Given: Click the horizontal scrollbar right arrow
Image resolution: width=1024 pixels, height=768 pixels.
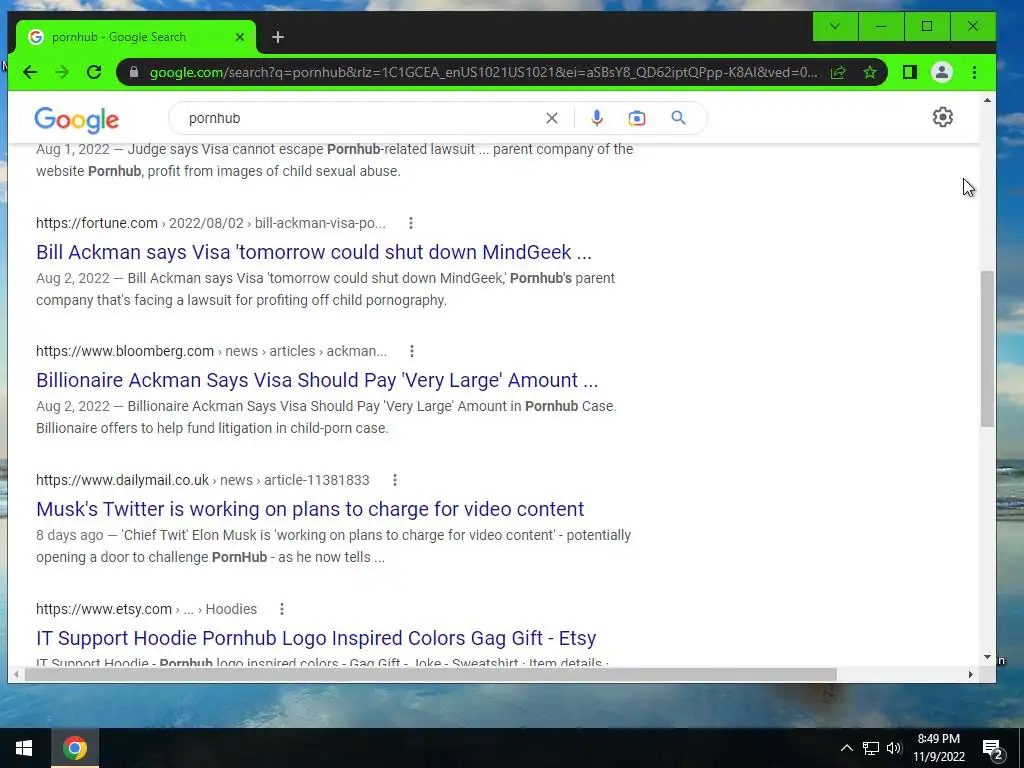Looking at the screenshot, I should point(970,675).
